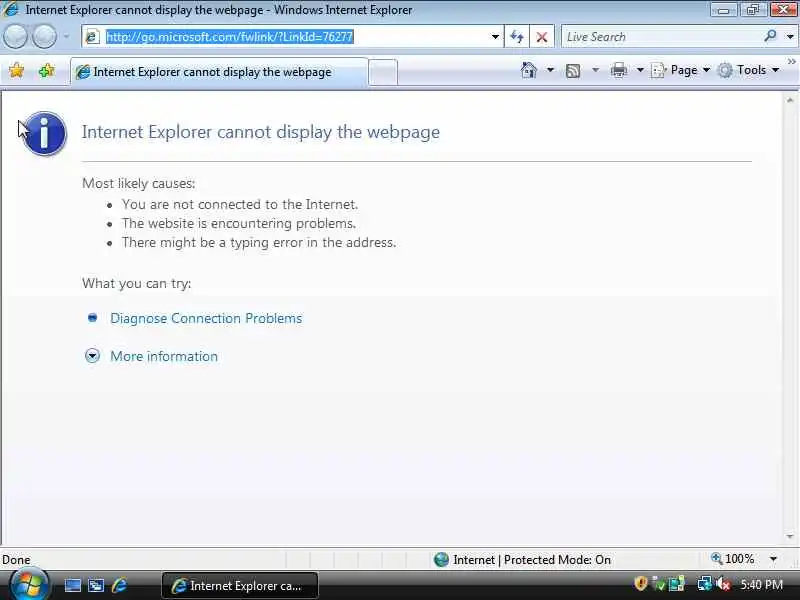This screenshot has height=600, width=800.
Task: Click Internet Explorer taskbar button
Action: 240,585
